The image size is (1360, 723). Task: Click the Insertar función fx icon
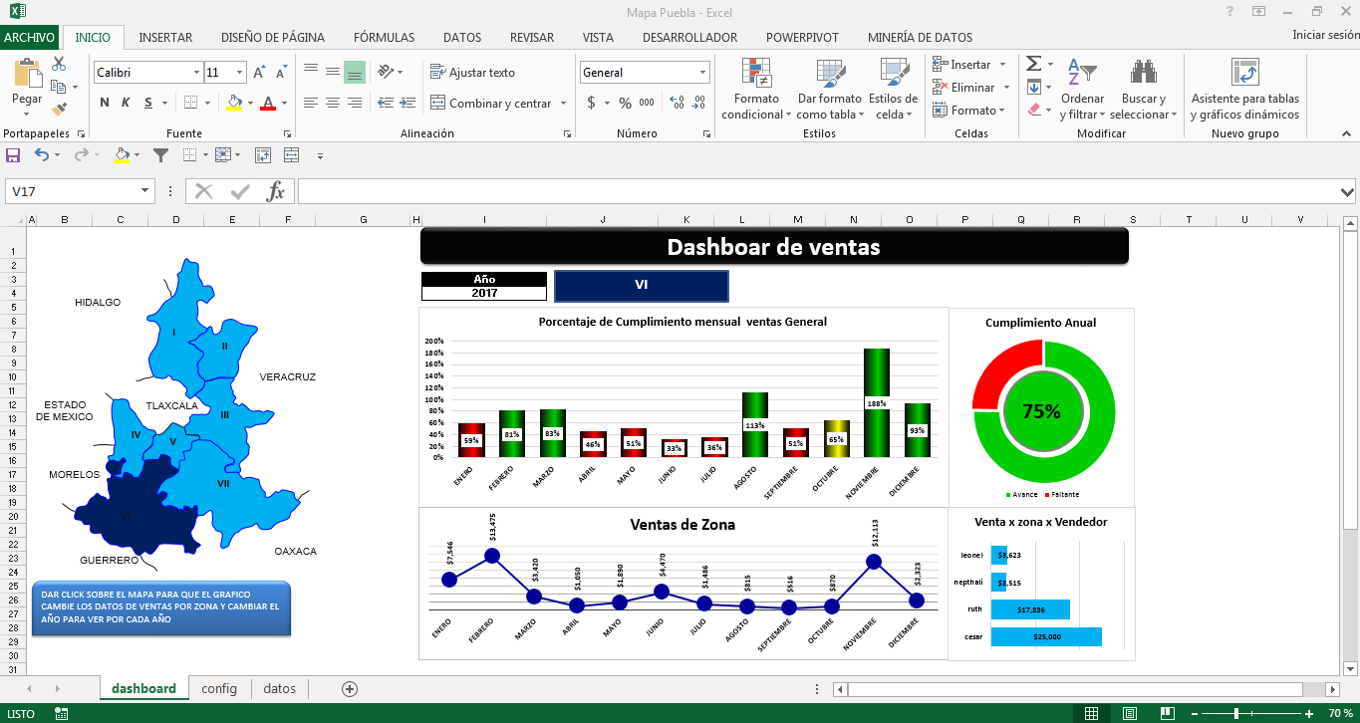[276, 192]
